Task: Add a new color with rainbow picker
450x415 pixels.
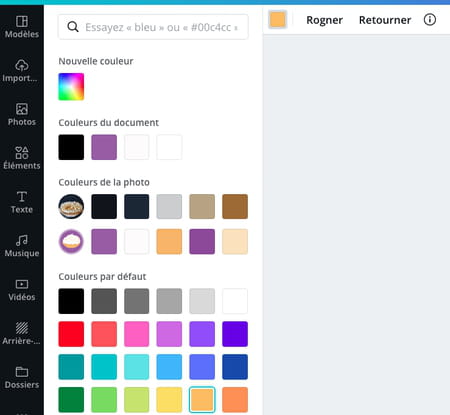Action: [71, 87]
